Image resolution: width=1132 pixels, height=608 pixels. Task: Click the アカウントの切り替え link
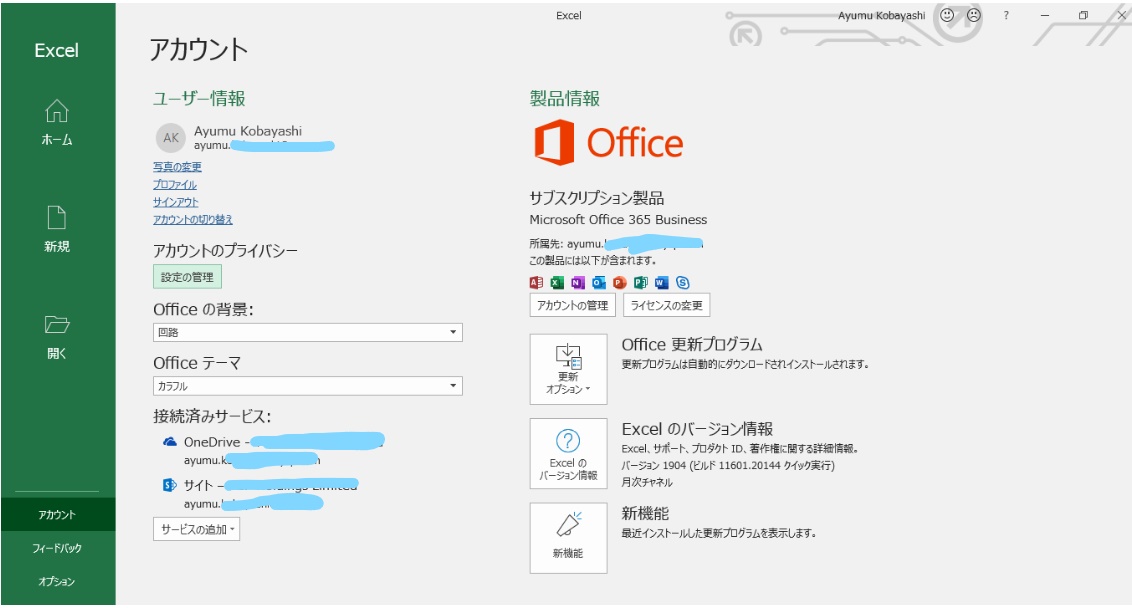(193, 220)
